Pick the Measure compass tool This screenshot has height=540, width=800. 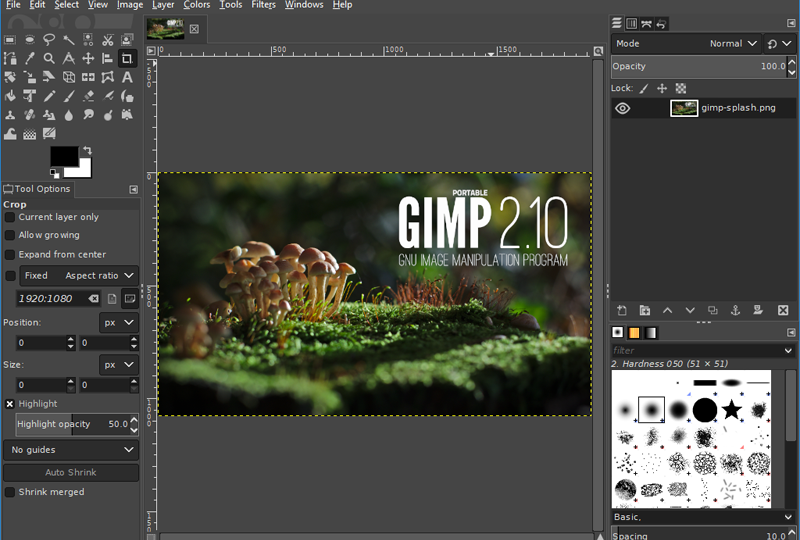(68, 58)
